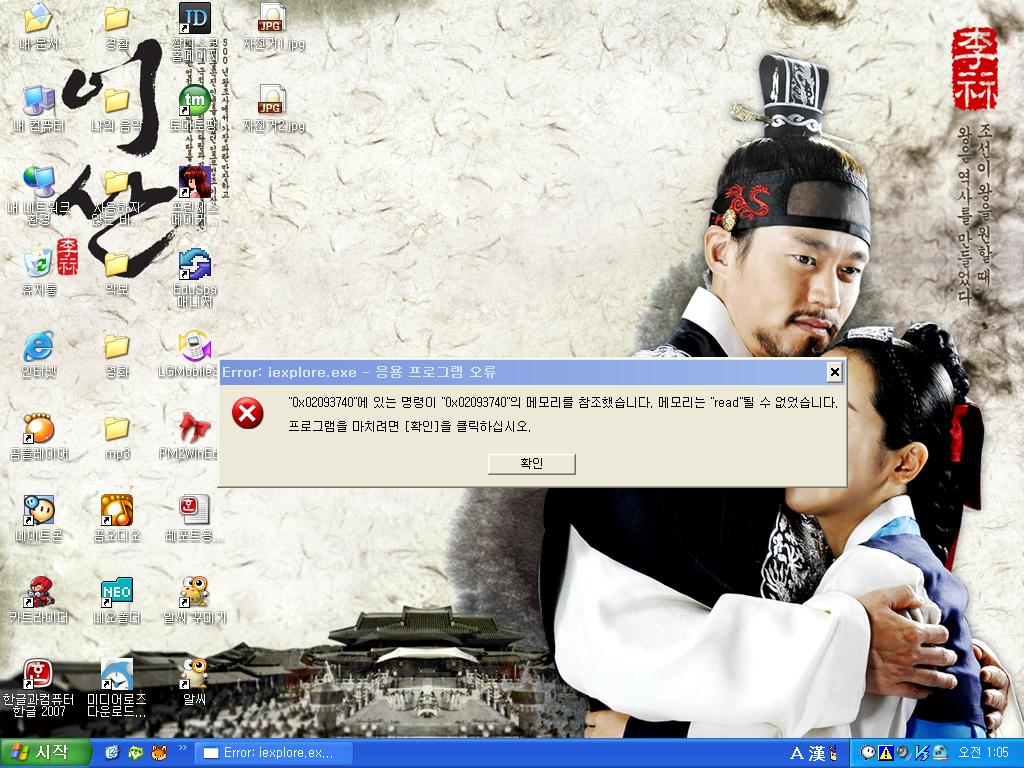Toggle the A input mode indicator
This screenshot has width=1024, height=768.
click(x=797, y=754)
